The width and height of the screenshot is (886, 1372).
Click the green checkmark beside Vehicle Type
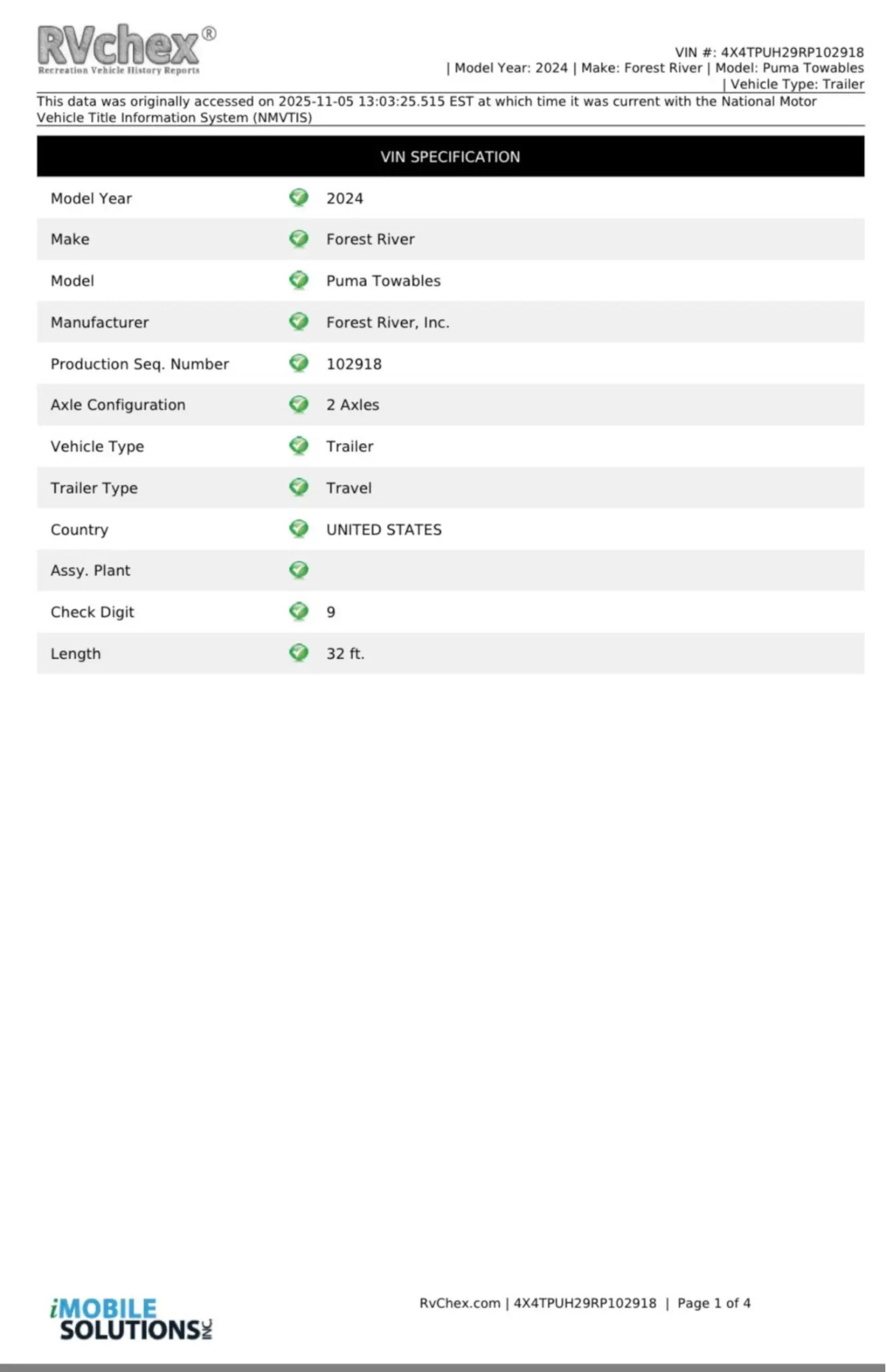[298, 446]
